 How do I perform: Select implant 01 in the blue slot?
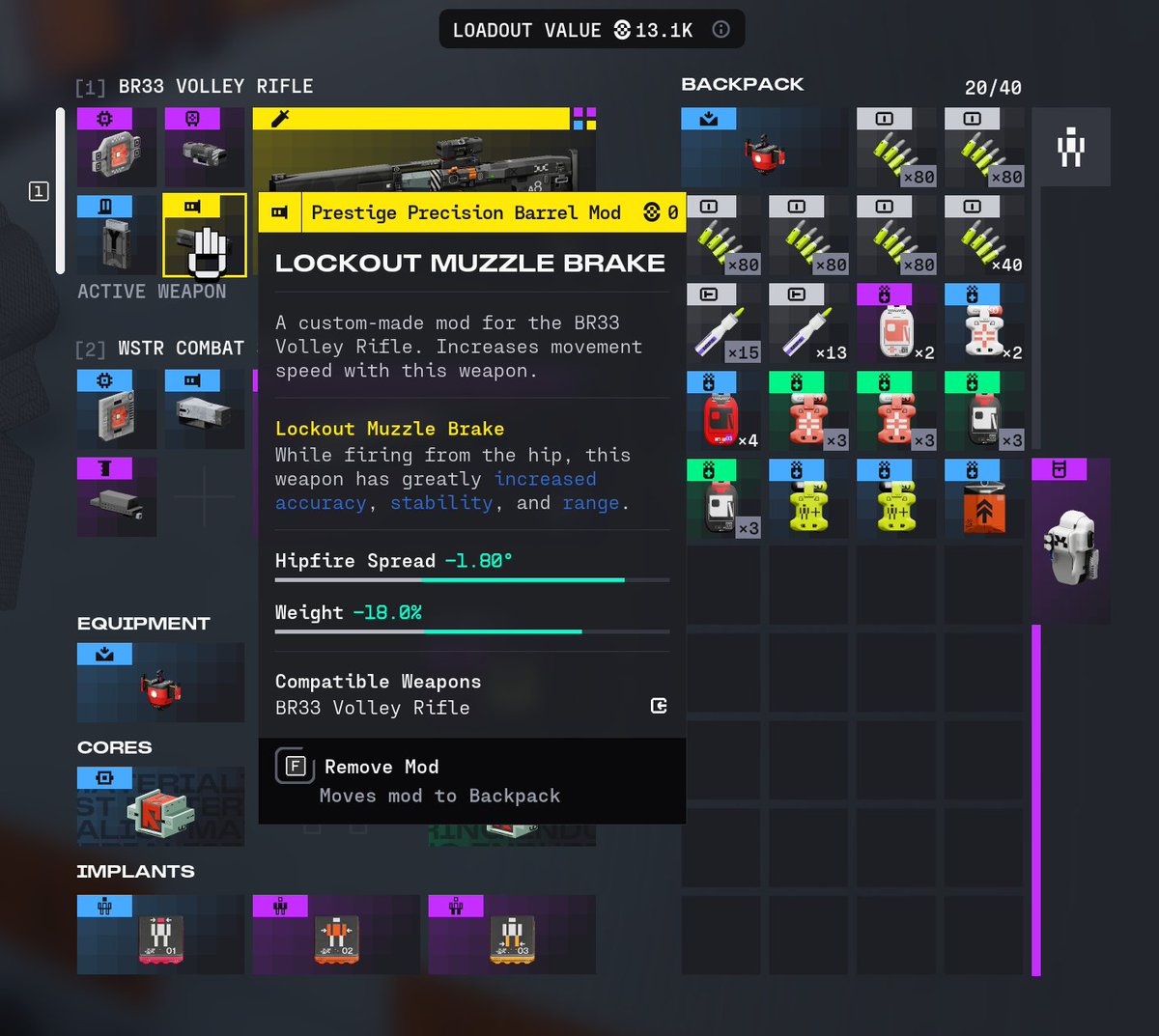click(160, 935)
